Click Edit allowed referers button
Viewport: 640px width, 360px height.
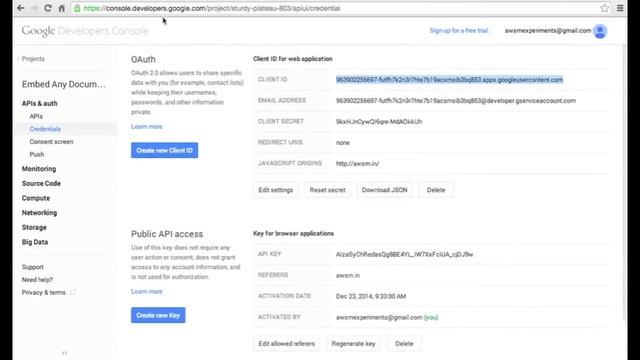coord(287,344)
